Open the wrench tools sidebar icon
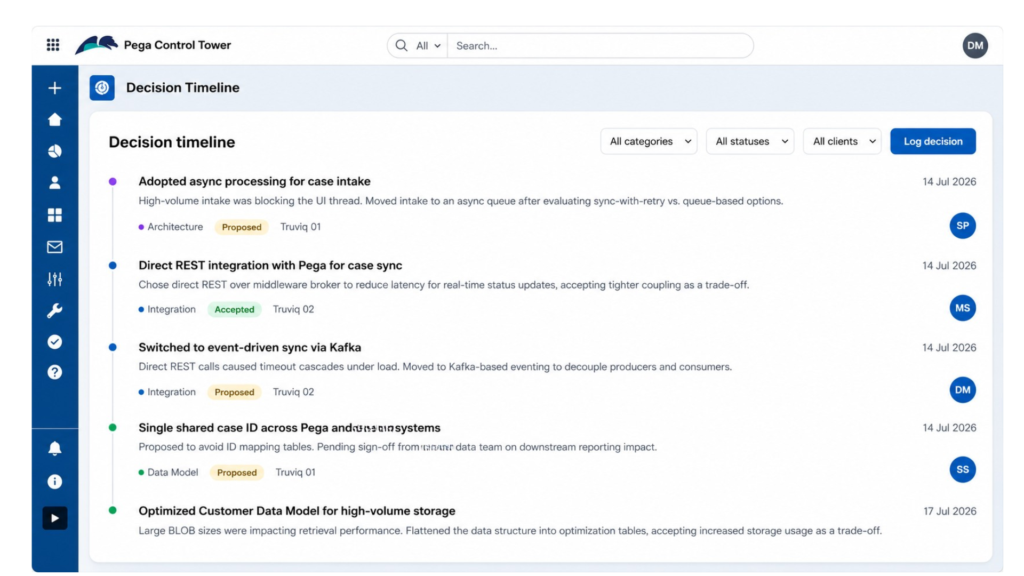 click(x=55, y=310)
